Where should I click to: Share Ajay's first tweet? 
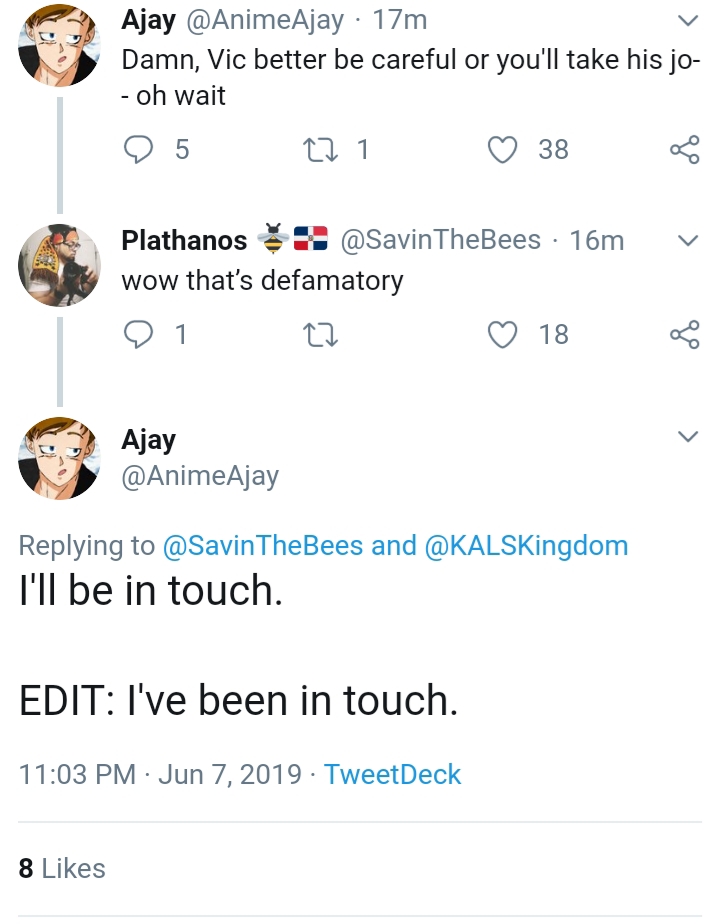click(685, 149)
